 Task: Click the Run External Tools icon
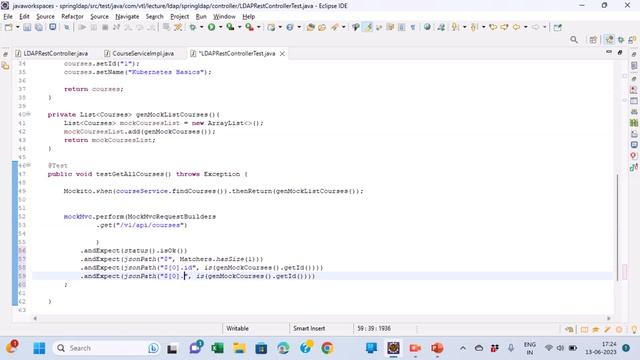[249, 27]
